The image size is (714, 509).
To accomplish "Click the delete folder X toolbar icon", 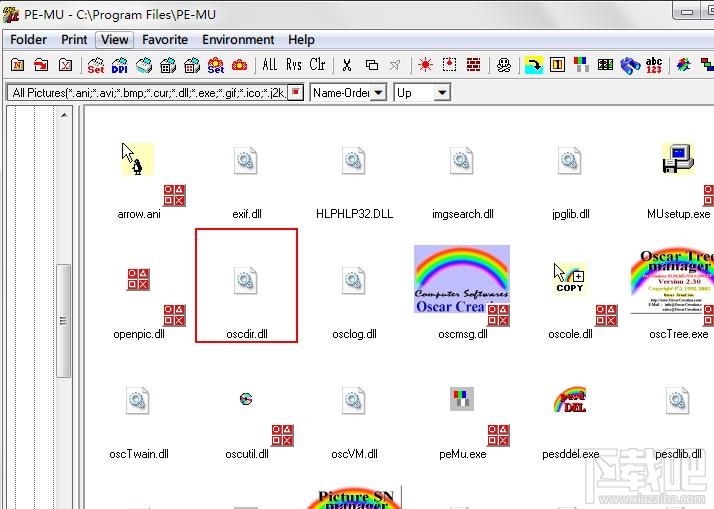I will (65, 65).
